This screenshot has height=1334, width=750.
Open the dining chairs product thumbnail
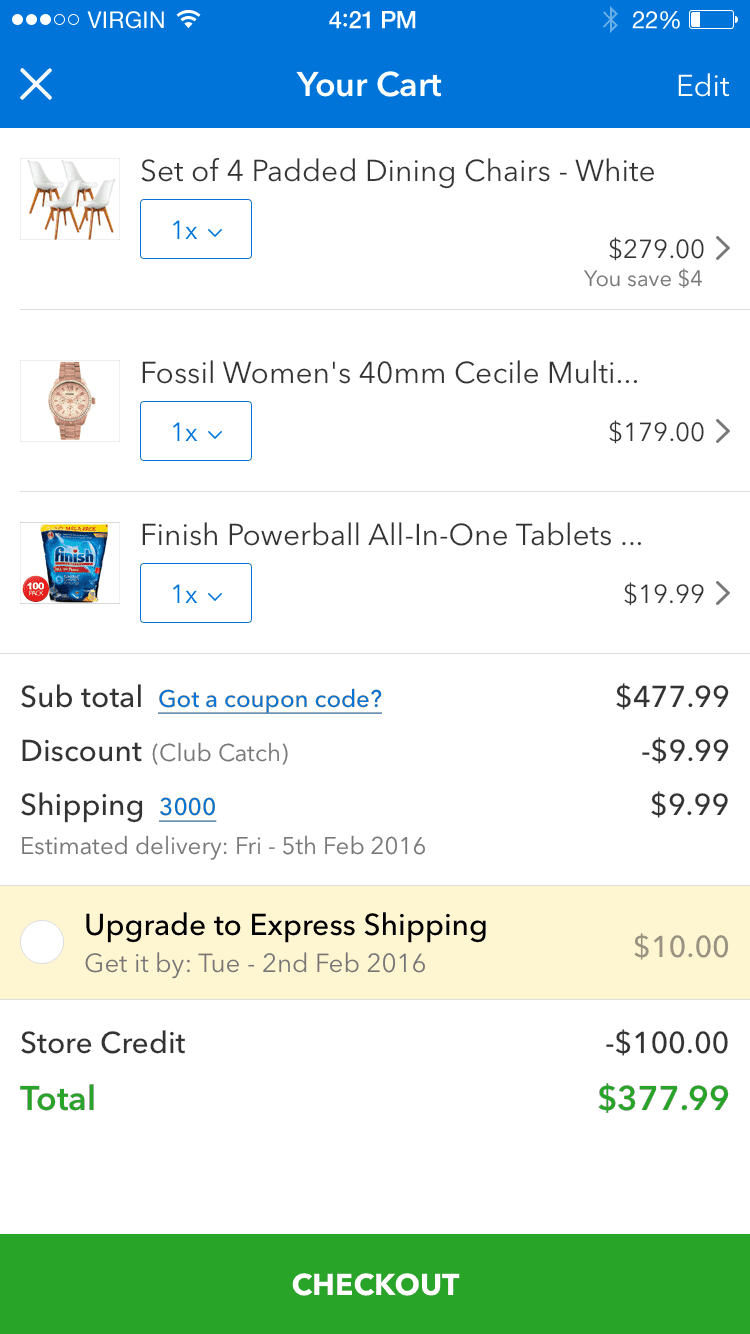70,199
